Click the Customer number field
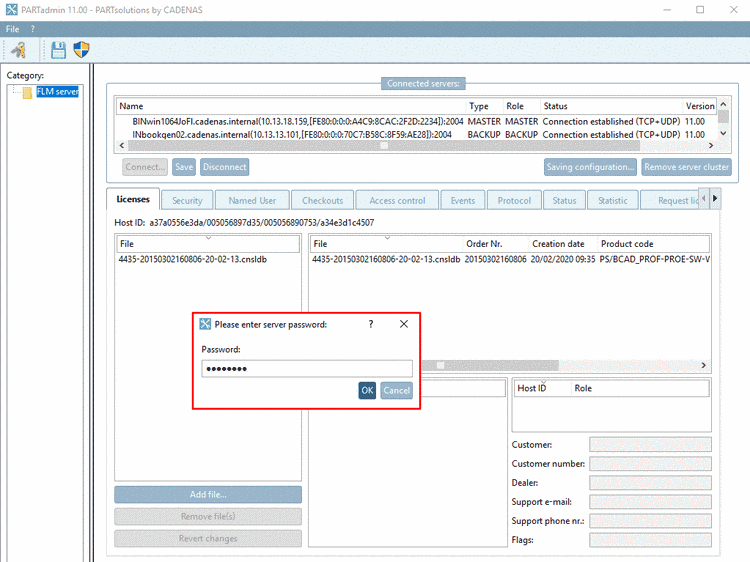This screenshot has width=750, height=562. pyautogui.click(x=651, y=463)
